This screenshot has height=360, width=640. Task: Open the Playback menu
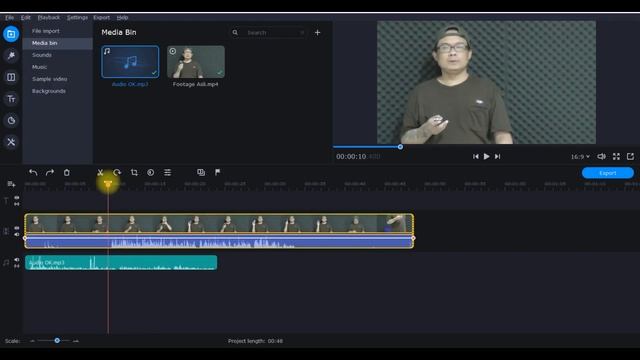tap(49, 18)
